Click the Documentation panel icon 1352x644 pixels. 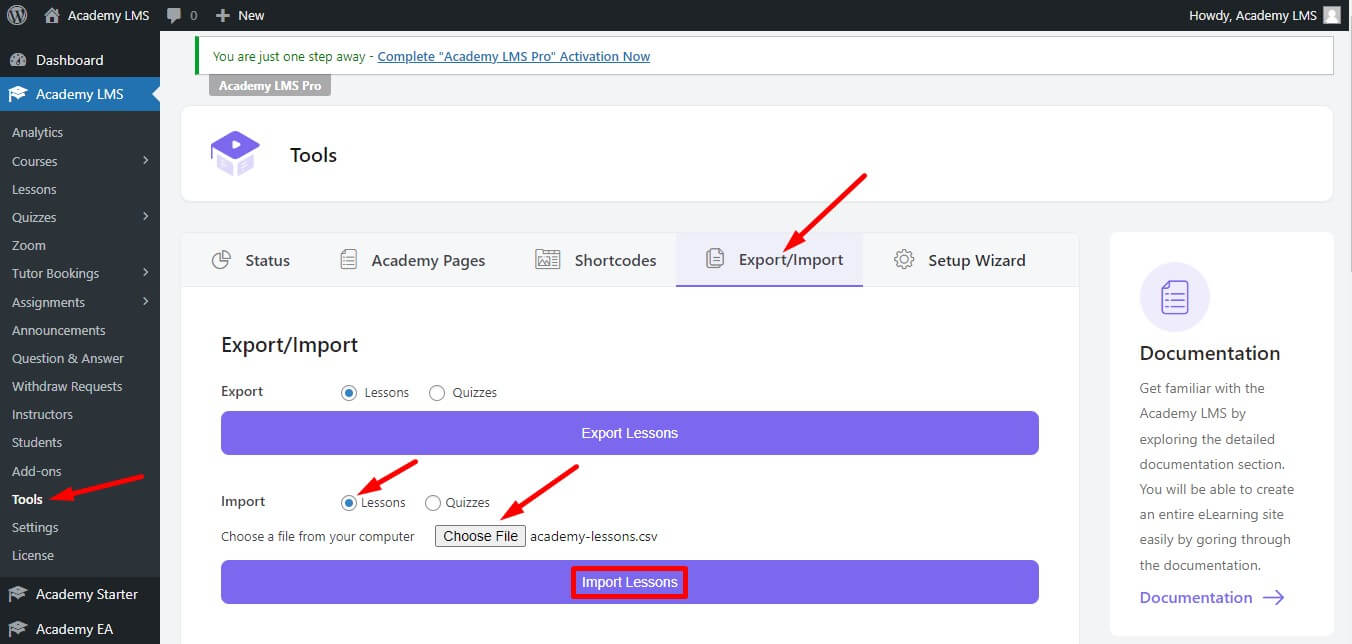[x=1174, y=297]
